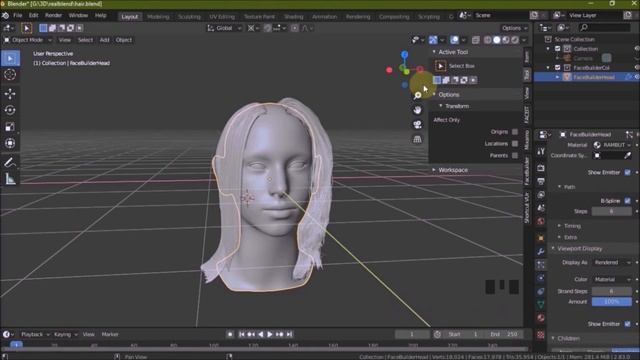
Task: Switch to the Sculpting workspace tab
Action: click(x=189, y=17)
